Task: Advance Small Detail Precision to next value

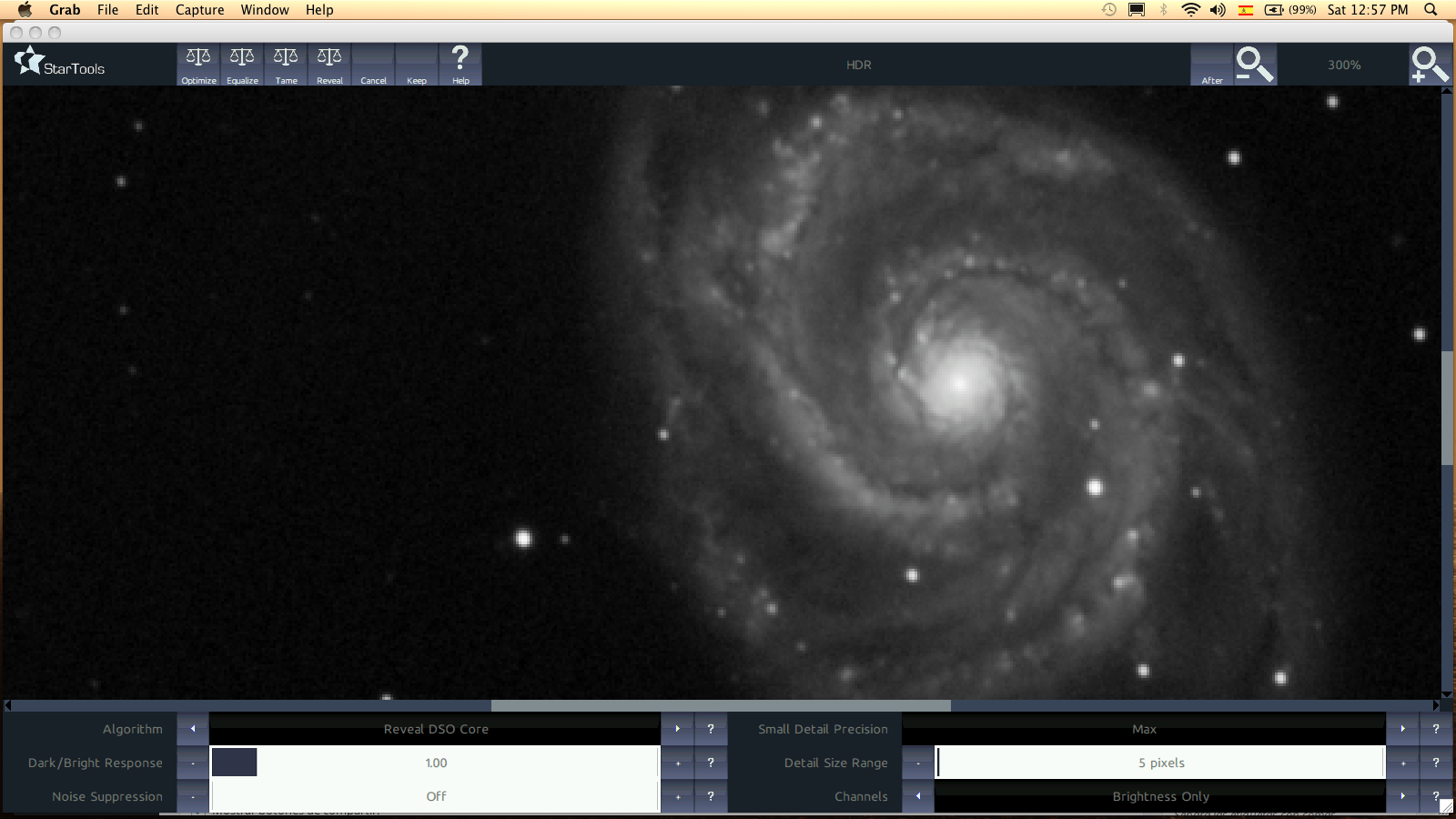Action: tap(1402, 729)
